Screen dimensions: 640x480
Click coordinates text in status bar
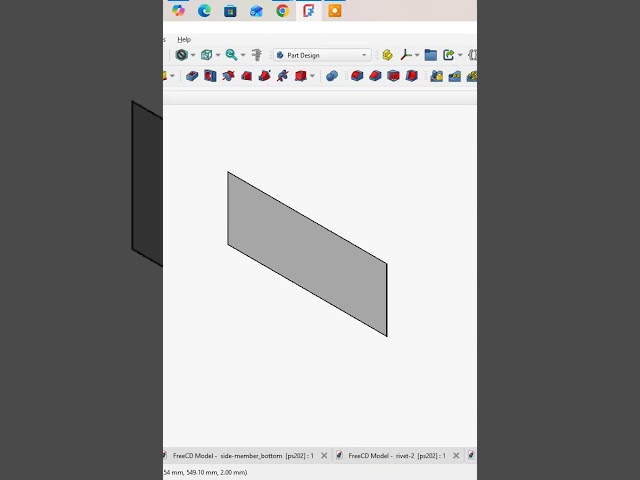205,472
